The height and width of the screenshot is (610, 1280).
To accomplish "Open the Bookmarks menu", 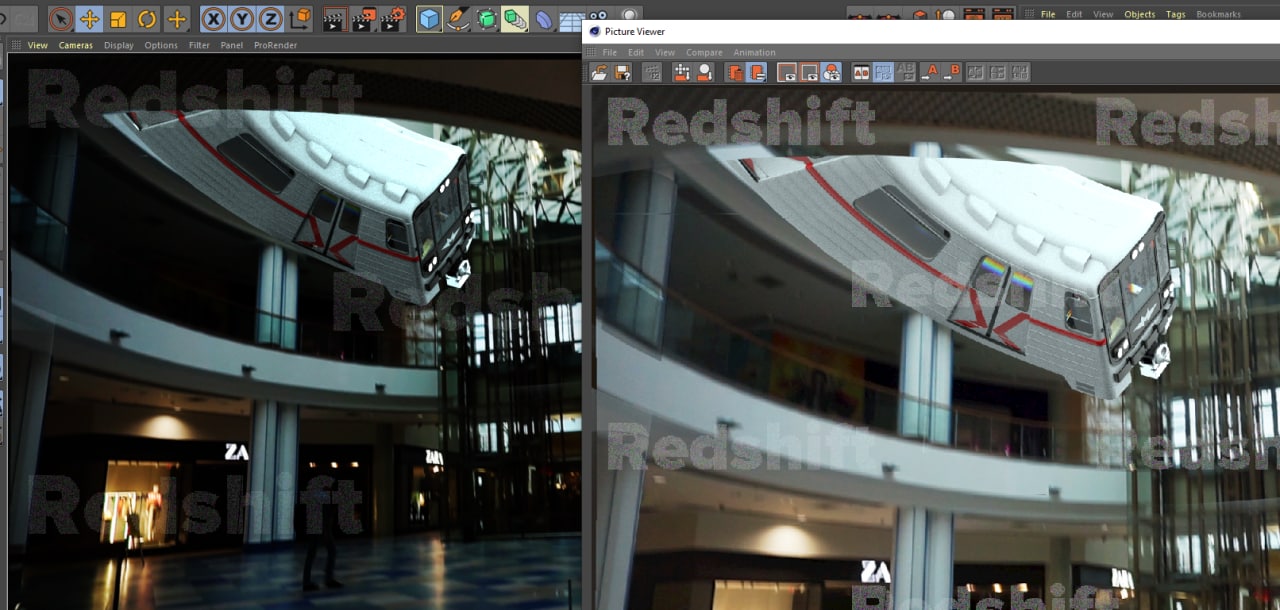I will click(x=1218, y=14).
